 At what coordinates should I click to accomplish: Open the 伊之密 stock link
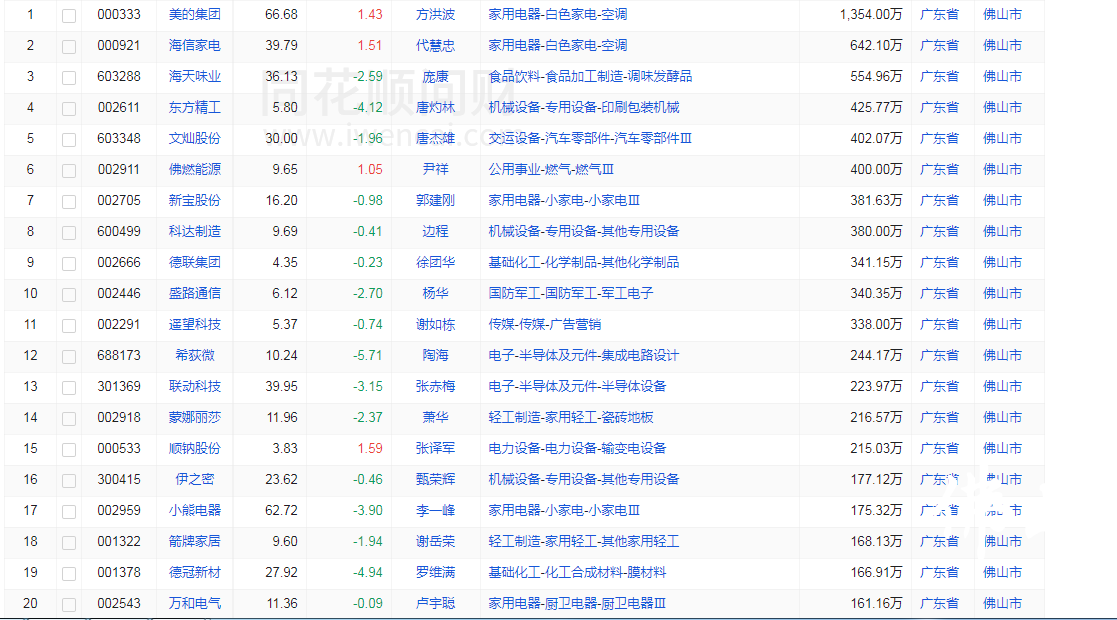[194, 480]
